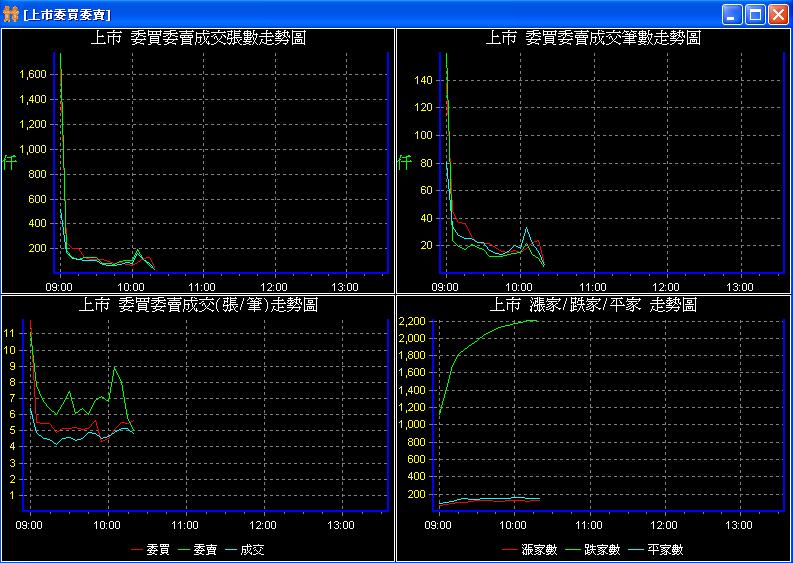793x563 pixels.
Task: Click the 8 value on the (張/筆) chart axis
Action: pyautogui.click(x=12, y=382)
